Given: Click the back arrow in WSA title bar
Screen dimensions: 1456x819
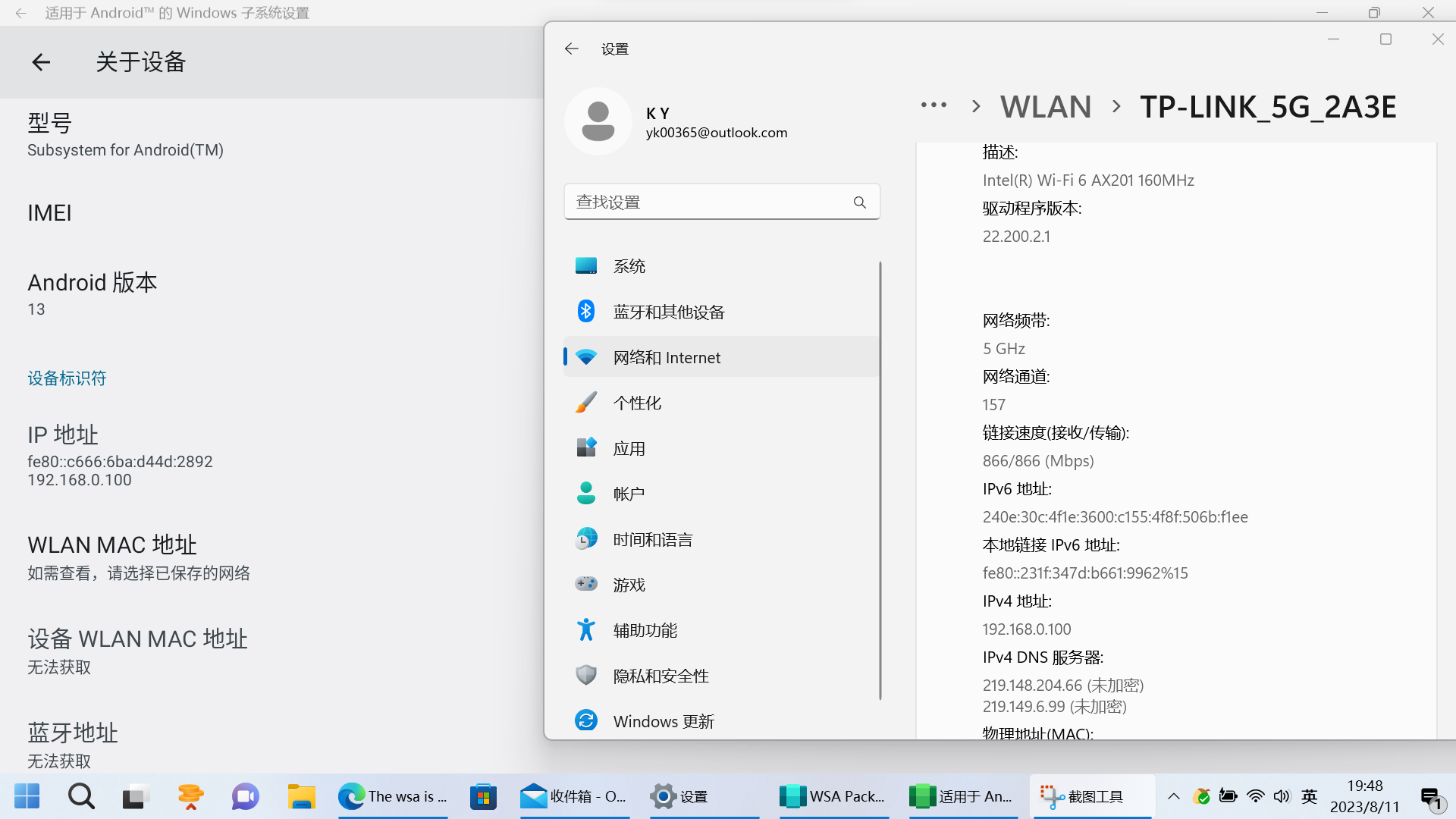Looking at the screenshot, I should pos(20,13).
